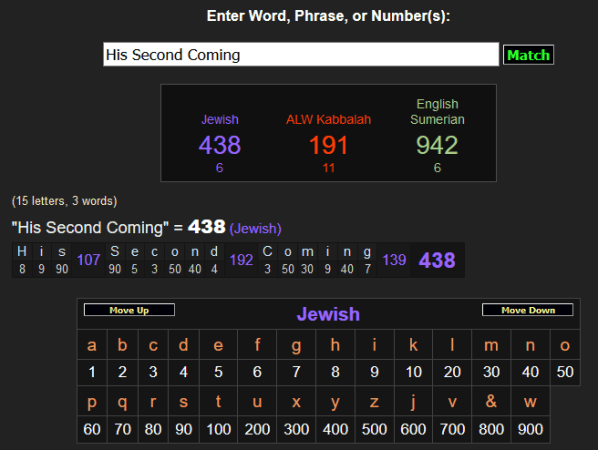Click letter v in the Jewish cipher table
The image size is (598, 450).
[x=452, y=402]
